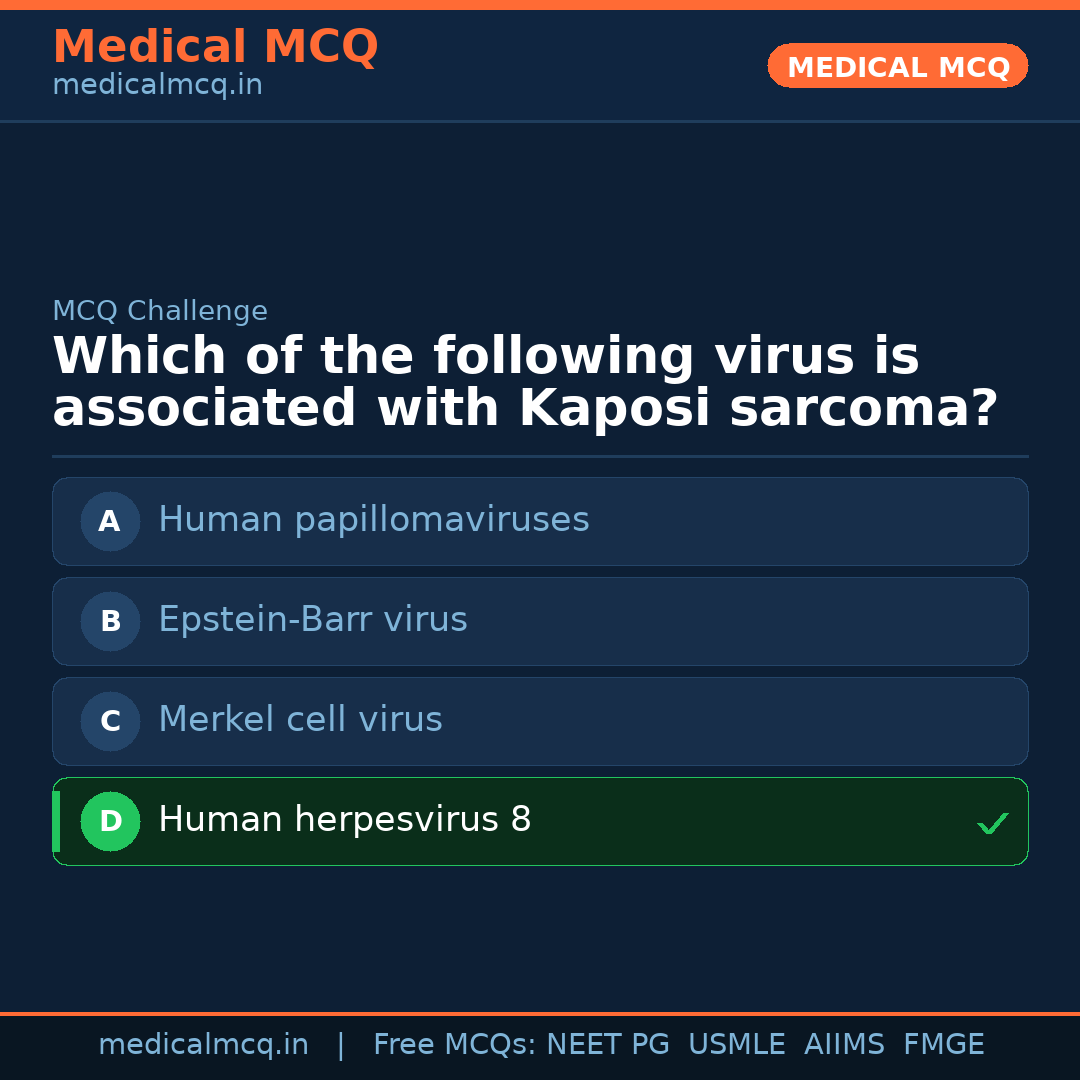The height and width of the screenshot is (1080, 1080).
Task: Click the NEET PG footer label
Action: tap(608, 1045)
